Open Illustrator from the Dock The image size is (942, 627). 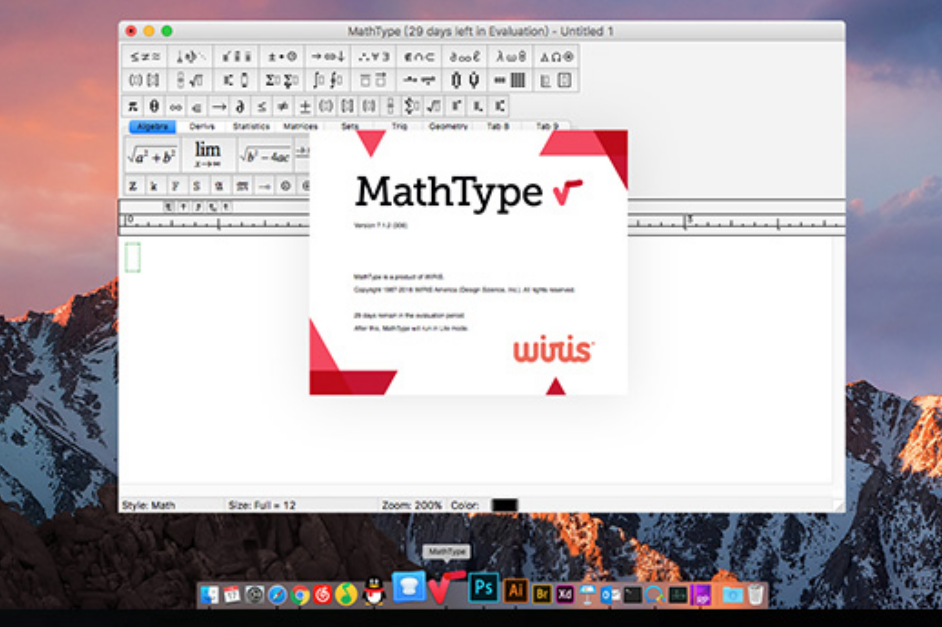tap(515, 591)
